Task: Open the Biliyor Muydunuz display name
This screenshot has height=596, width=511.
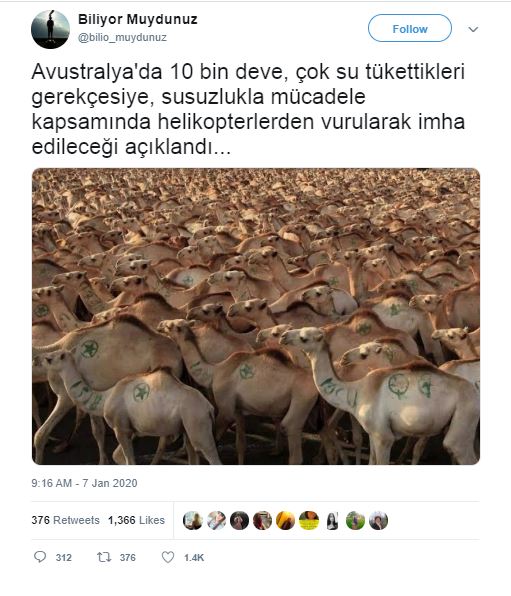Action: point(138,19)
